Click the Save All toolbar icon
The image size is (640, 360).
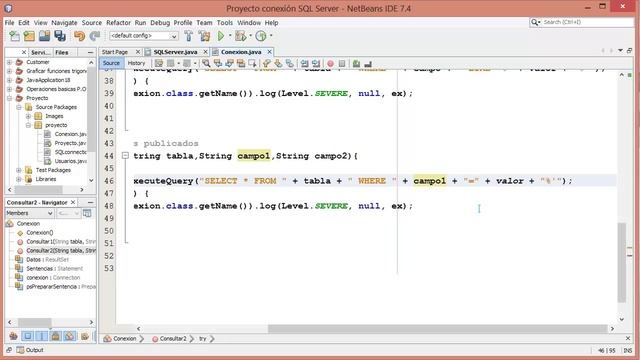60,36
